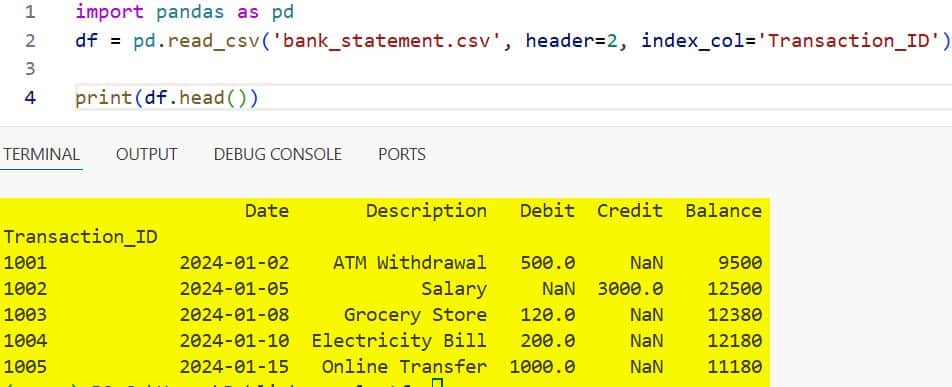Click debit value 120.0

[548, 315]
